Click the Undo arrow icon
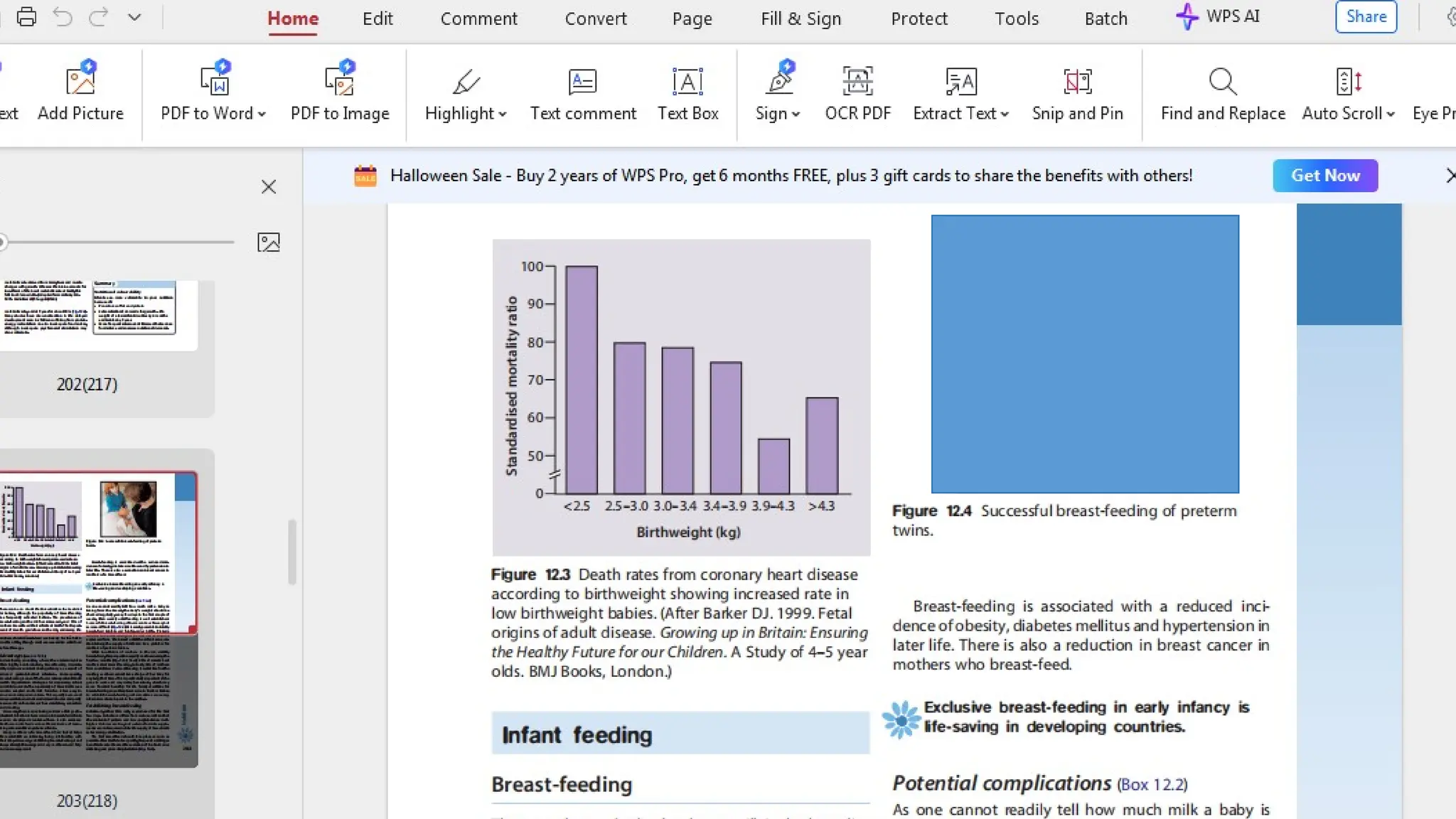This screenshot has height=819, width=1456. (63, 16)
